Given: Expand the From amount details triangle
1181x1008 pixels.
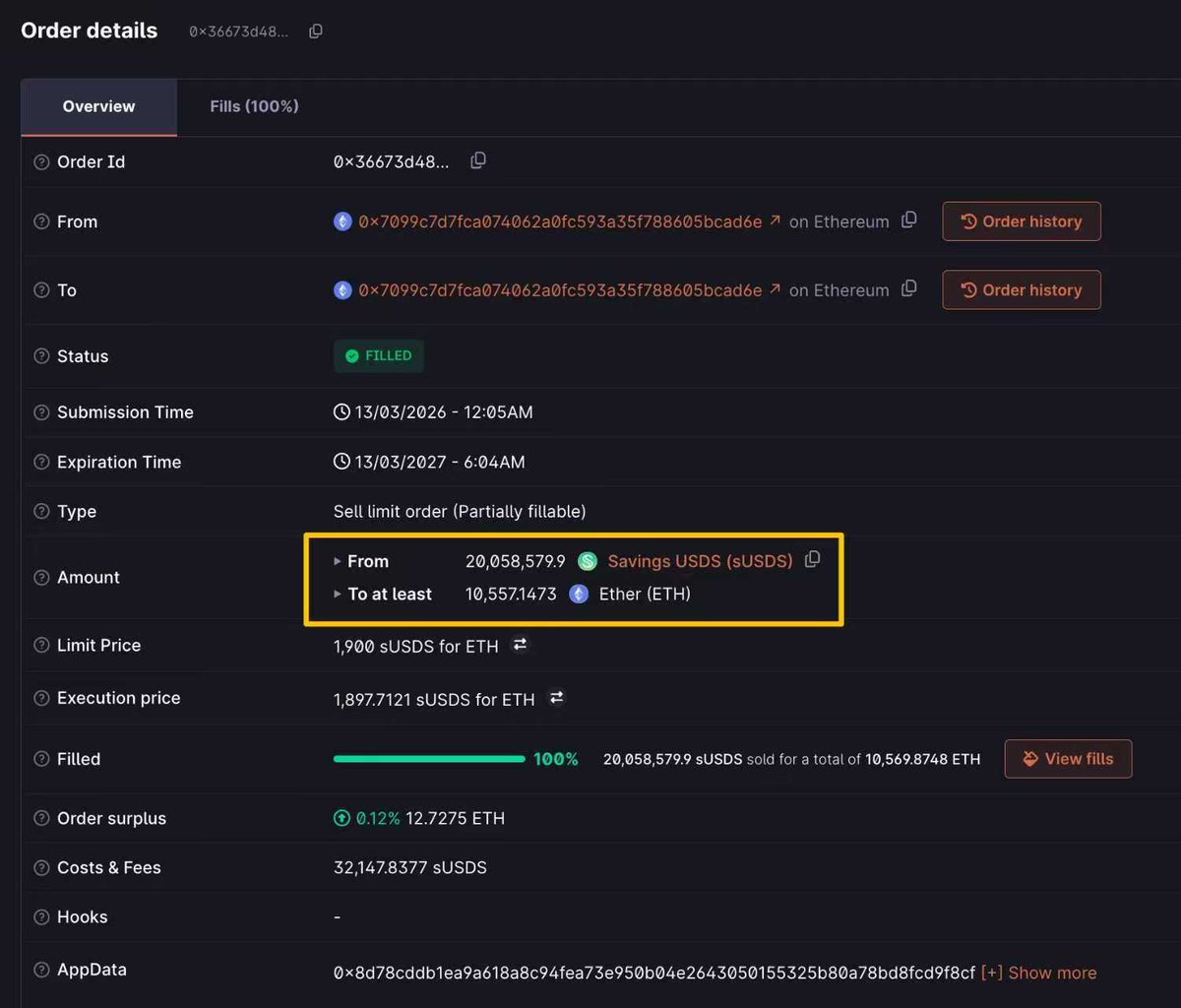Looking at the screenshot, I should click(x=338, y=561).
